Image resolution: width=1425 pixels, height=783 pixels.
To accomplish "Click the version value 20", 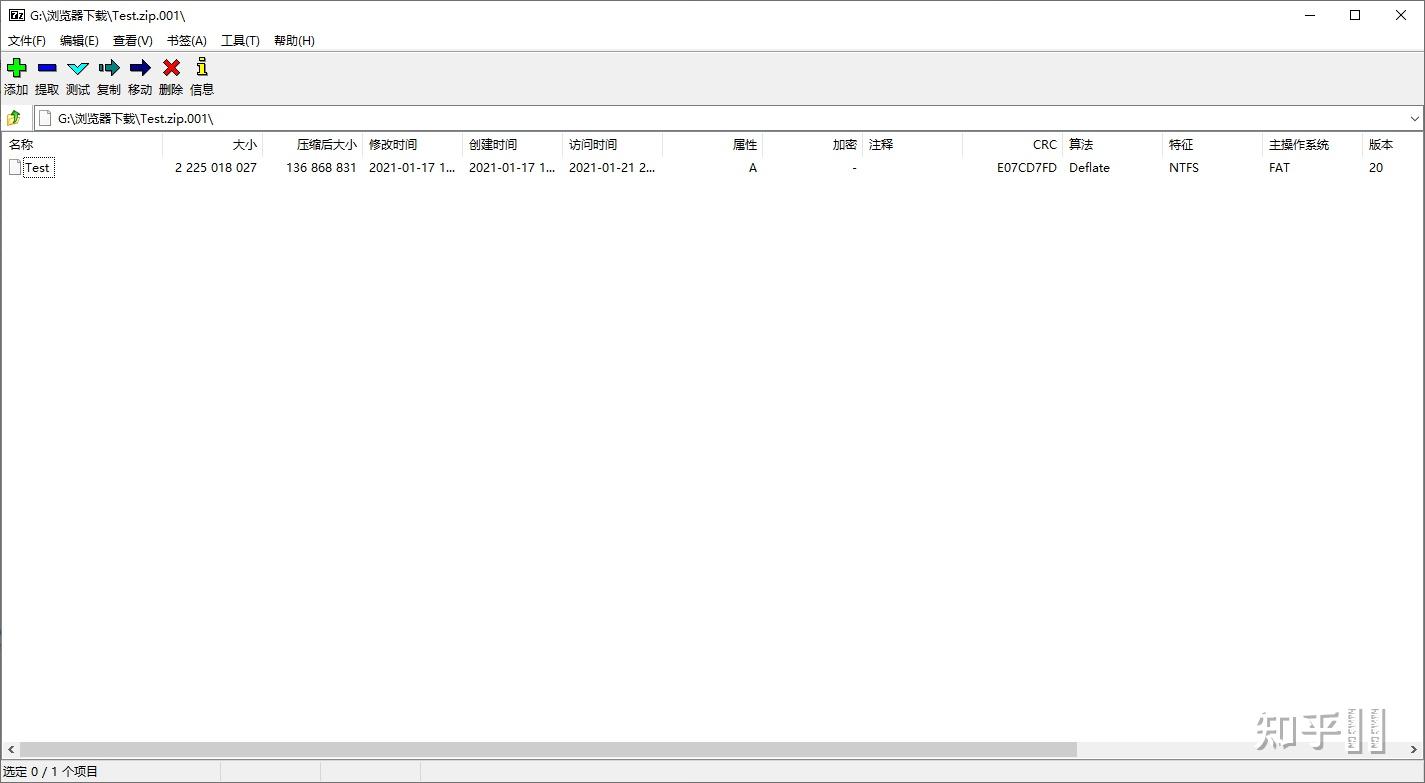I will click(x=1376, y=168).
